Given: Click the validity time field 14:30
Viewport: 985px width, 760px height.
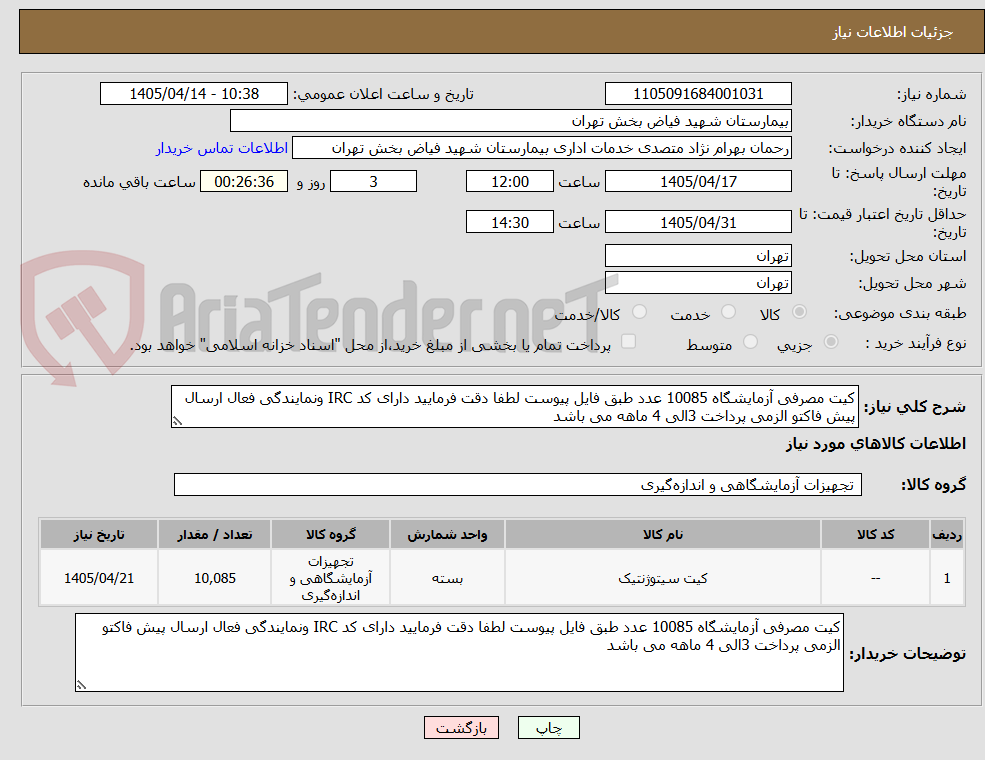Looking at the screenshot, I should [509, 222].
